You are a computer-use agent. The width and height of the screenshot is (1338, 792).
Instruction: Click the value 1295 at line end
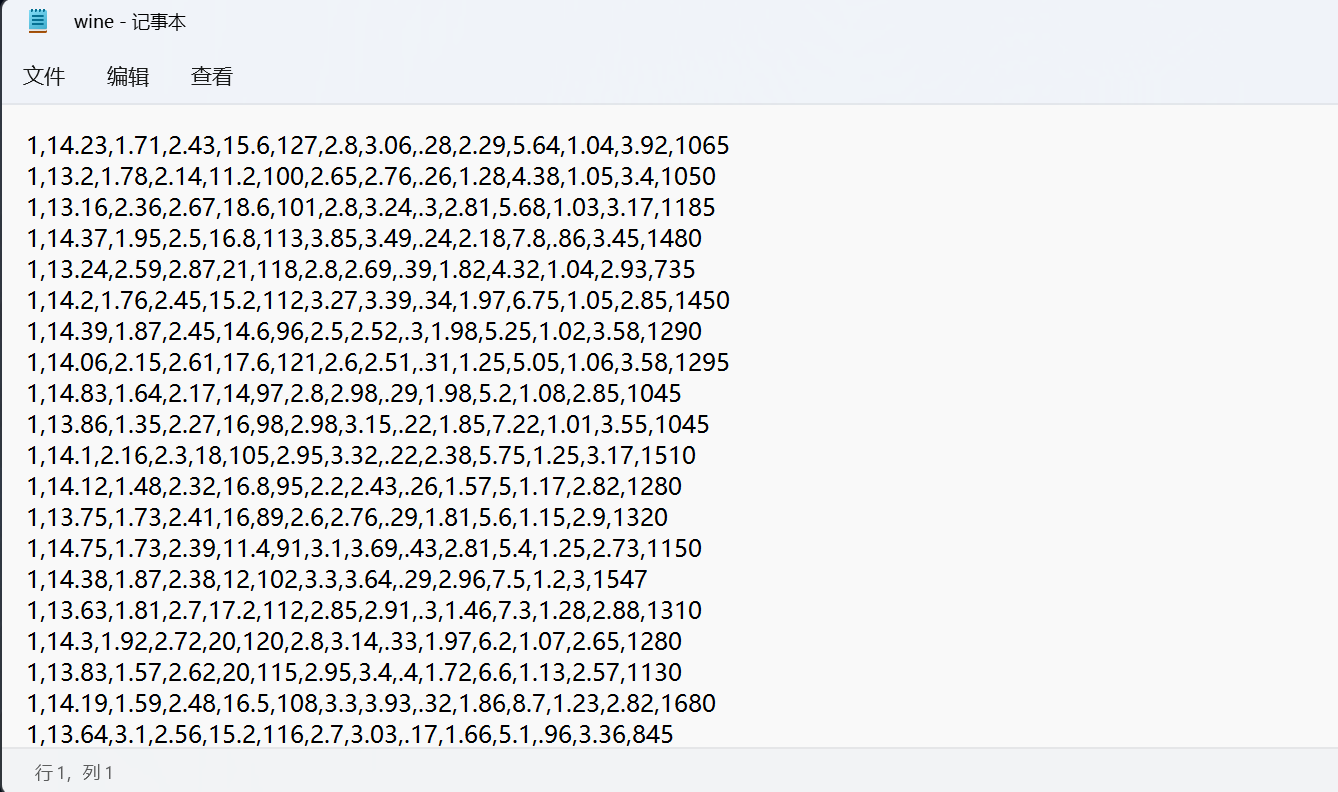[x=702, y=363]
